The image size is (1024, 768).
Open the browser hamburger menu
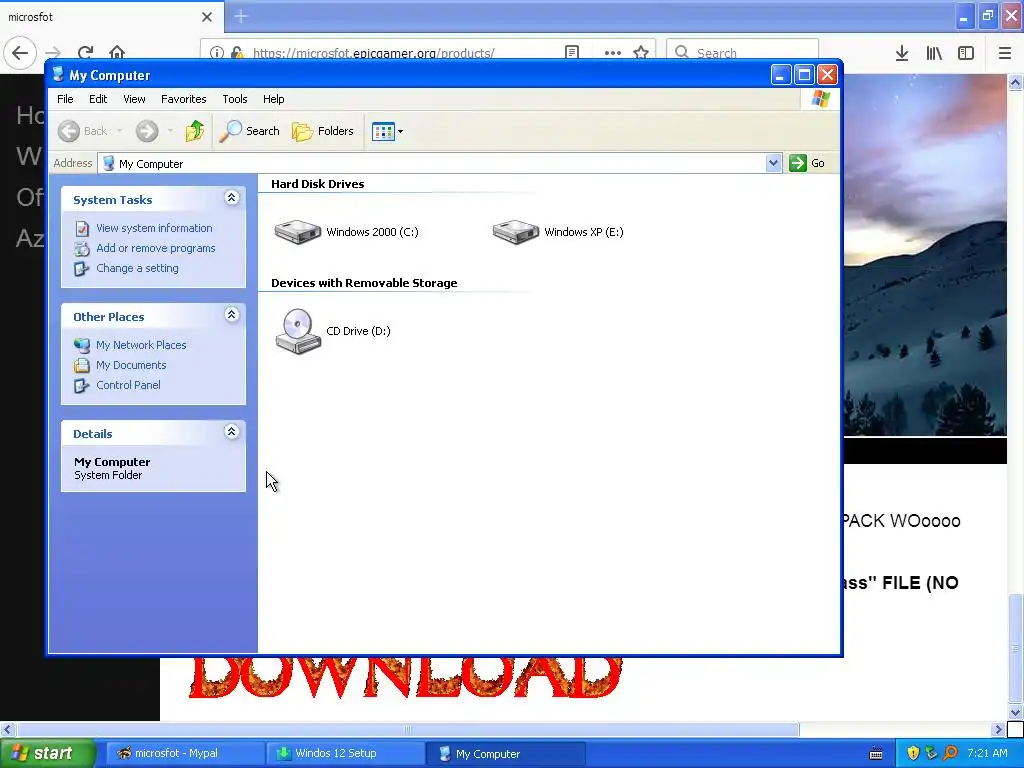[x=1005, y=54]
